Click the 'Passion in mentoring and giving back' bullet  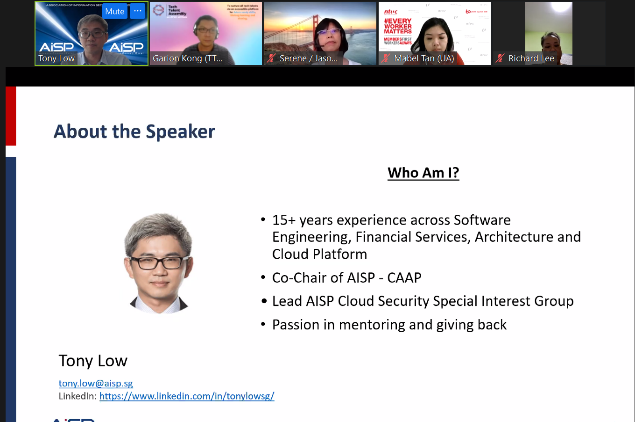click(x=389, y=325)
